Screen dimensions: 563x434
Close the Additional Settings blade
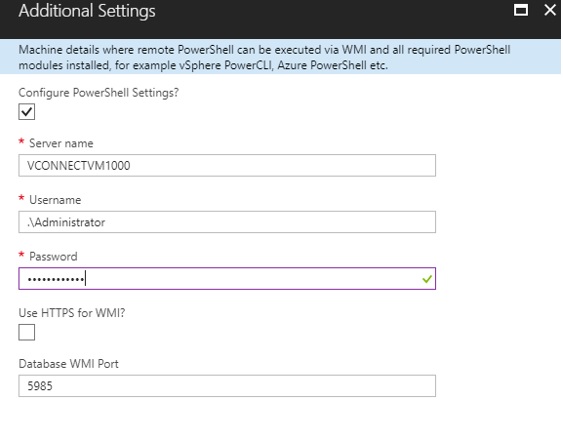tap(550, 10)
